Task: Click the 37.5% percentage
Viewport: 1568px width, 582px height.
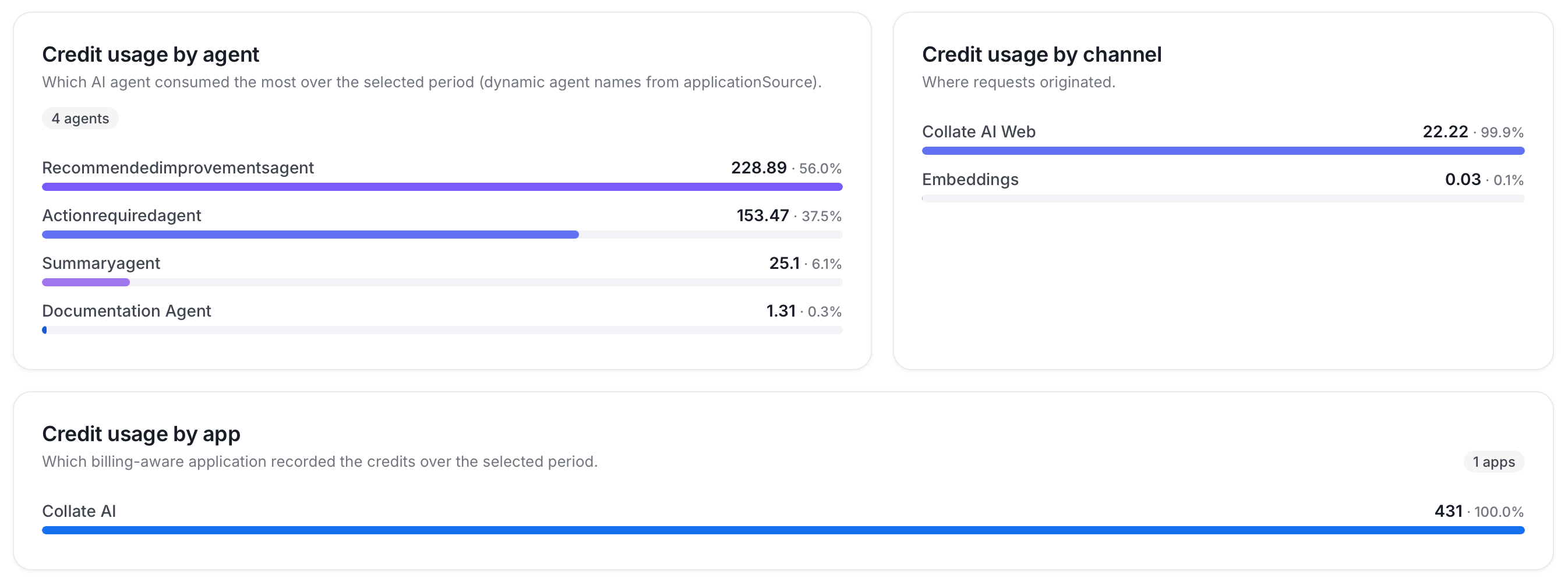Action: coord(821,217)
